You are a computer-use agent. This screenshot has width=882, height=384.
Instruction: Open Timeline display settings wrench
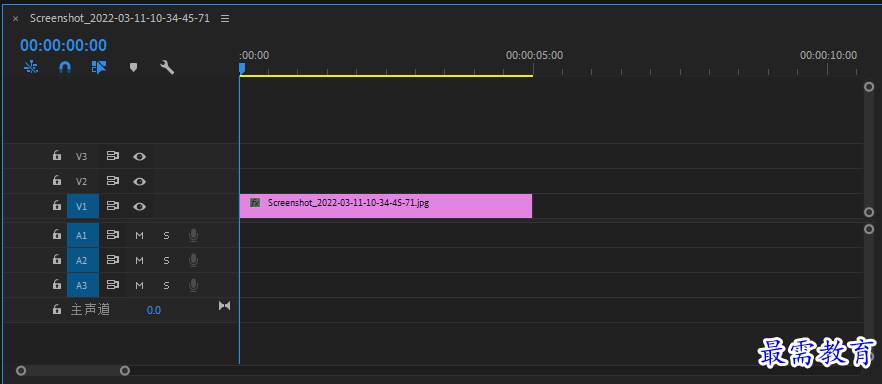[x=167, y=67]
